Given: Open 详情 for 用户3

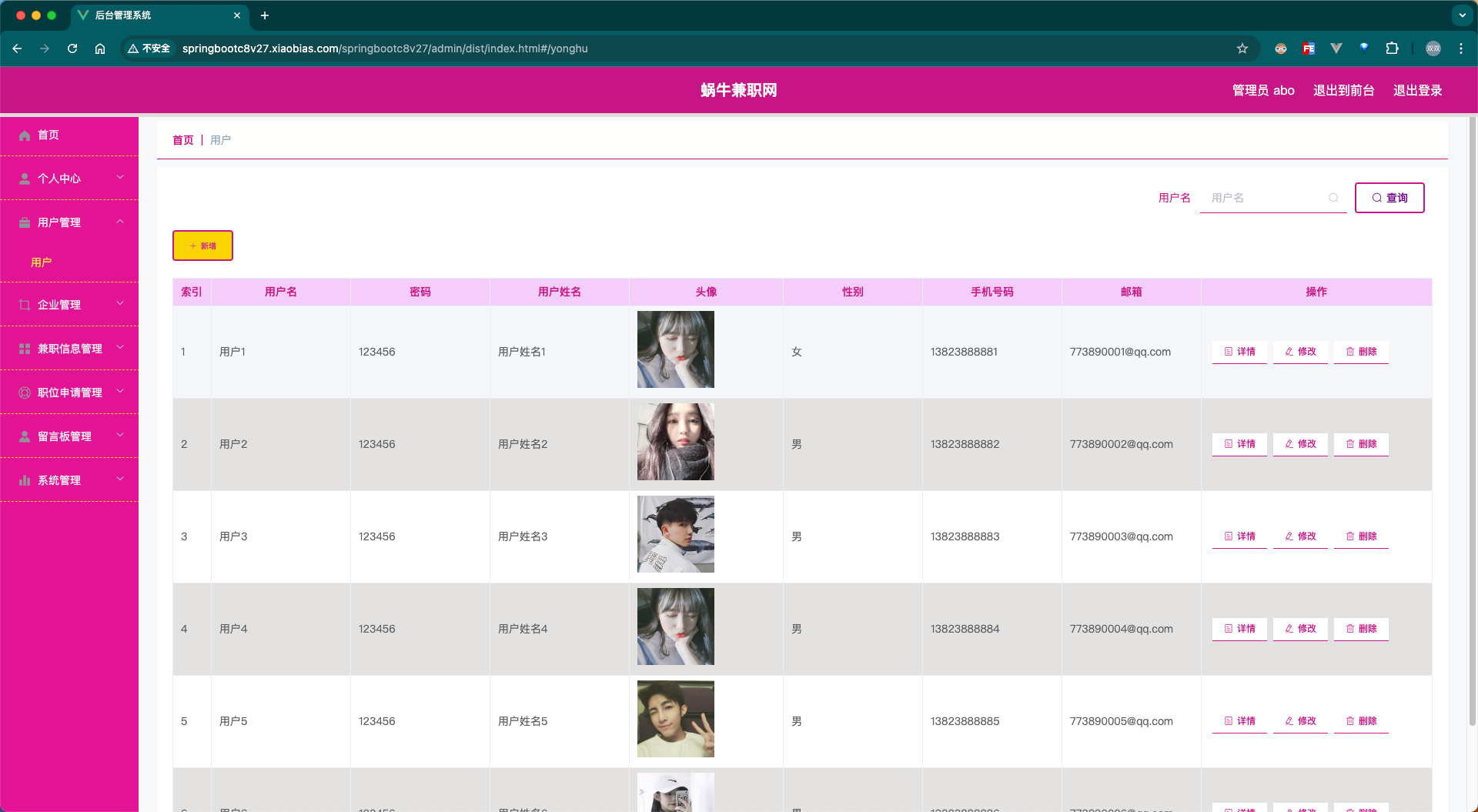Looking at the screenshot, I should point(1239,536).
